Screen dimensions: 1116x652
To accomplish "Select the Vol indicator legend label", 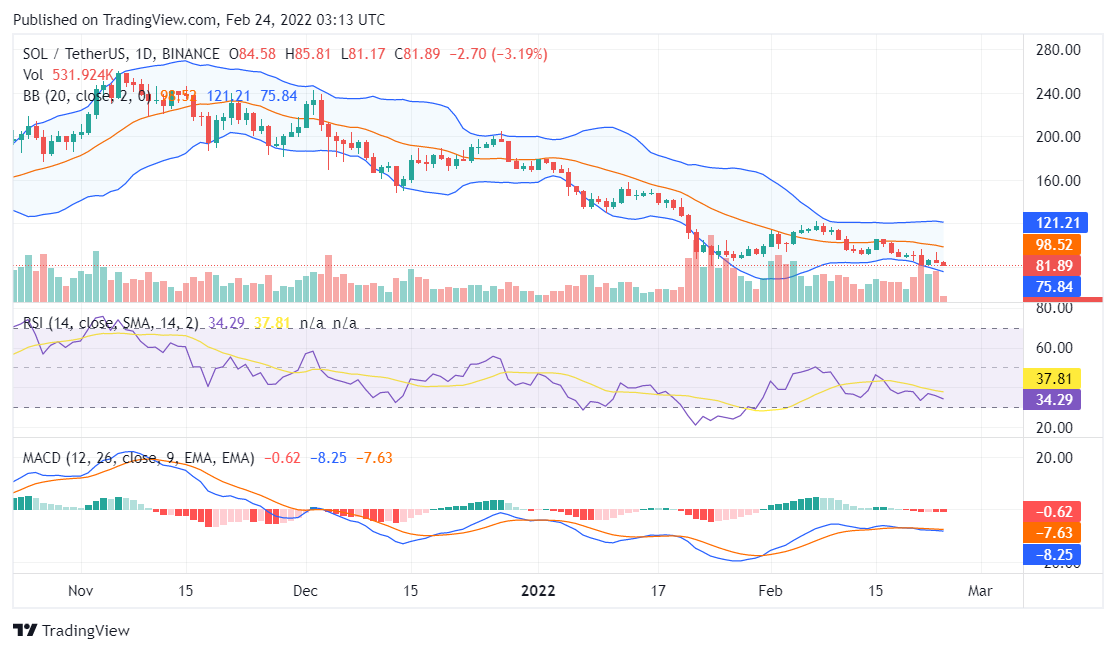I will [x=34, y=75].
